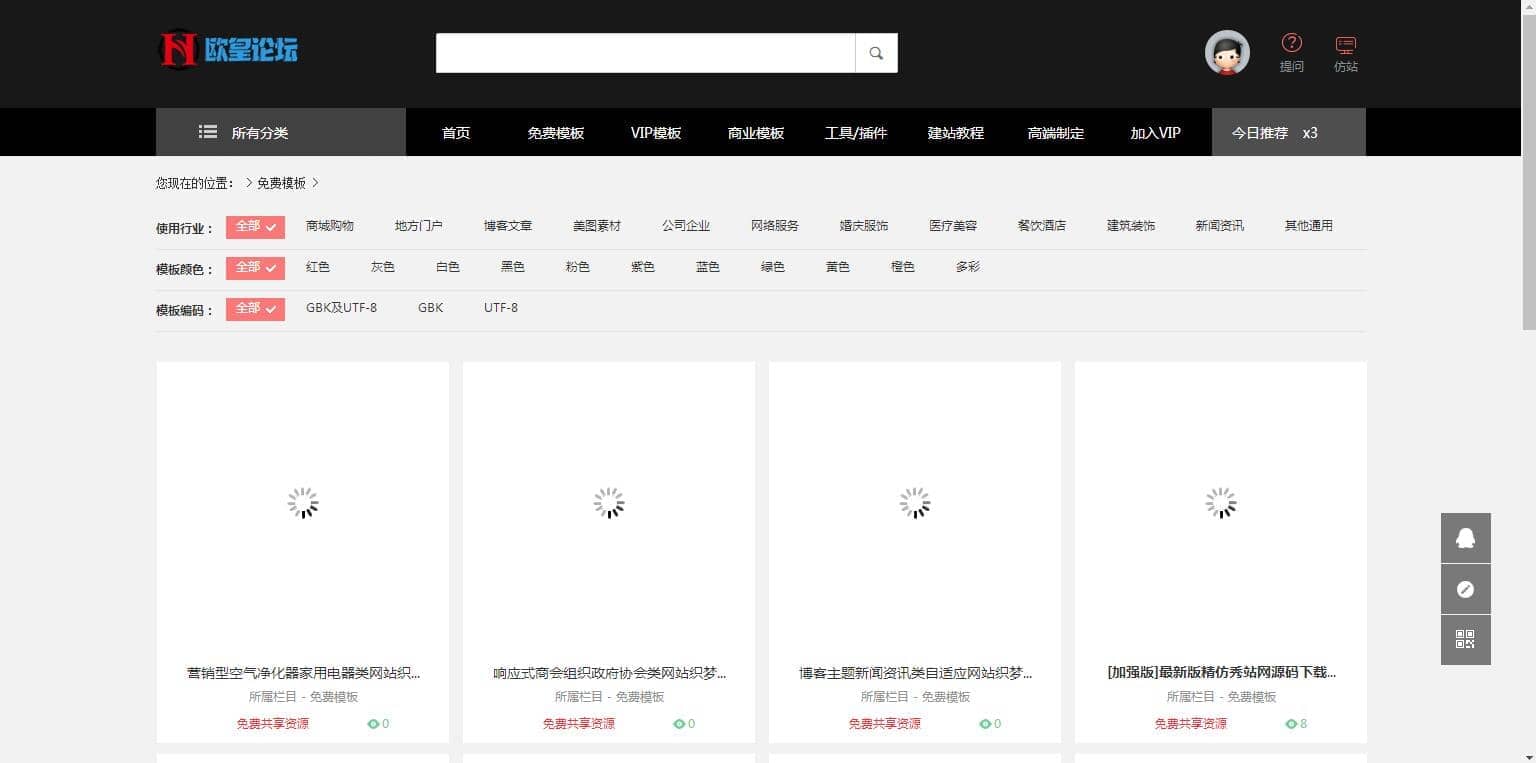The width and height of the screenshot is (1536, 763).
Task: Open the 加入VIP nav item
Action: click(x=1156, y=133)
